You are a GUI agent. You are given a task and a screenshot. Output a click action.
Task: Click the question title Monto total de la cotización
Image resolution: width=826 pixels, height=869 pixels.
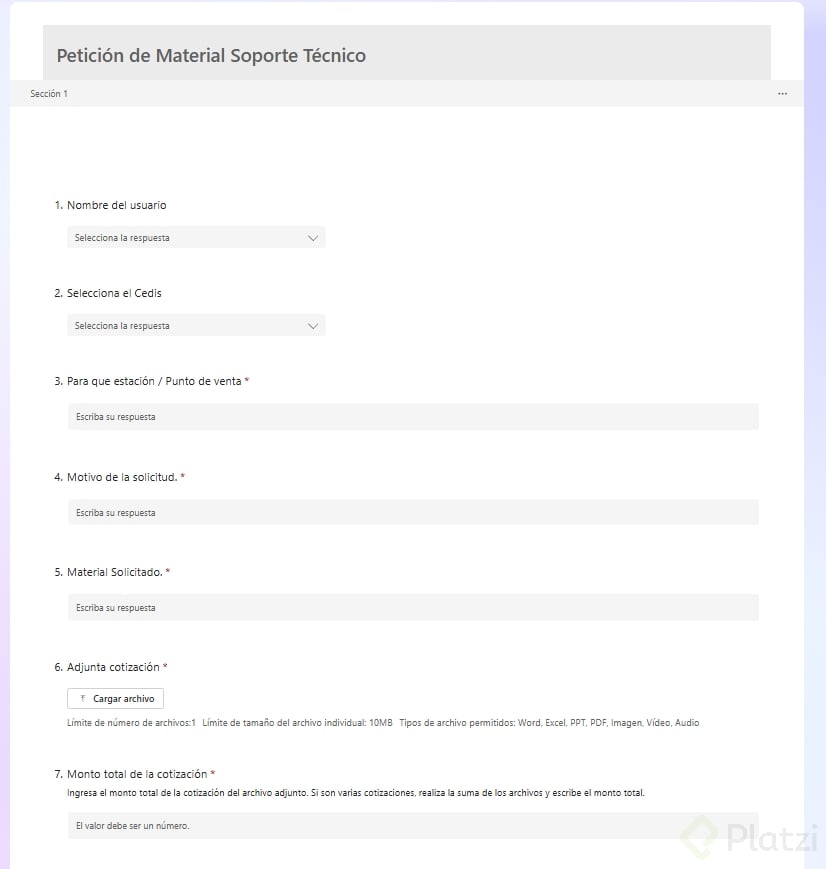pos(137,774)
